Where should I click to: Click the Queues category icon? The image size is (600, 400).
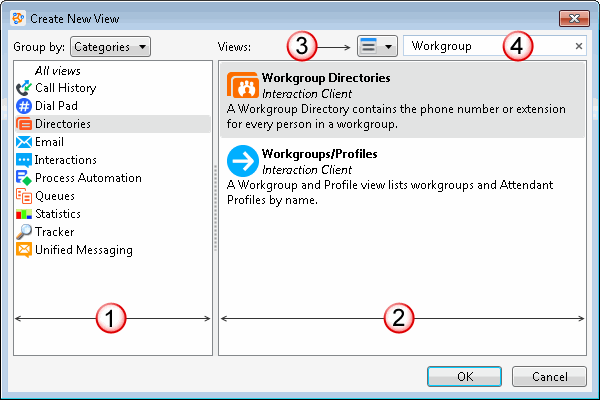point(24,196)
